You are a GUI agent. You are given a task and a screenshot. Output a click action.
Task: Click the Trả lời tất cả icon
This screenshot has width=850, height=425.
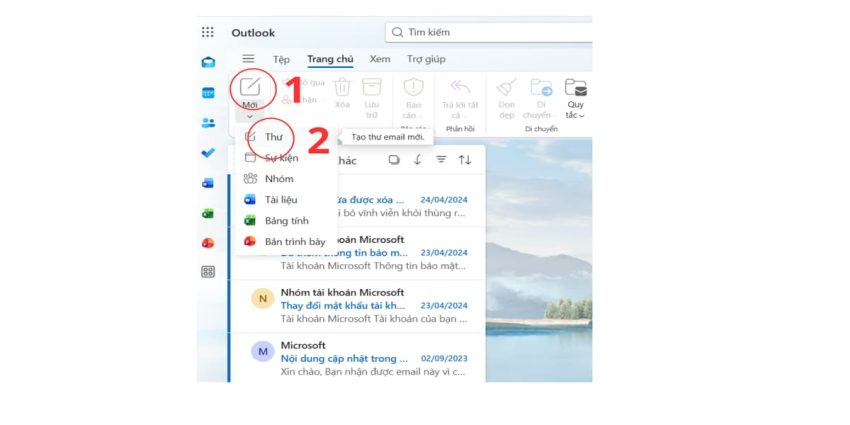click(x=460, y=87)
